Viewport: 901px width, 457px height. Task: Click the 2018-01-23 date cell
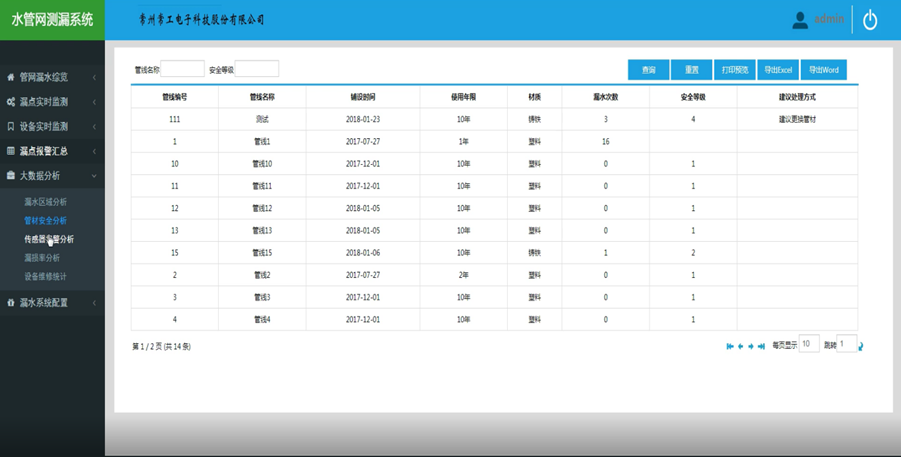click(x=363, y=120)
